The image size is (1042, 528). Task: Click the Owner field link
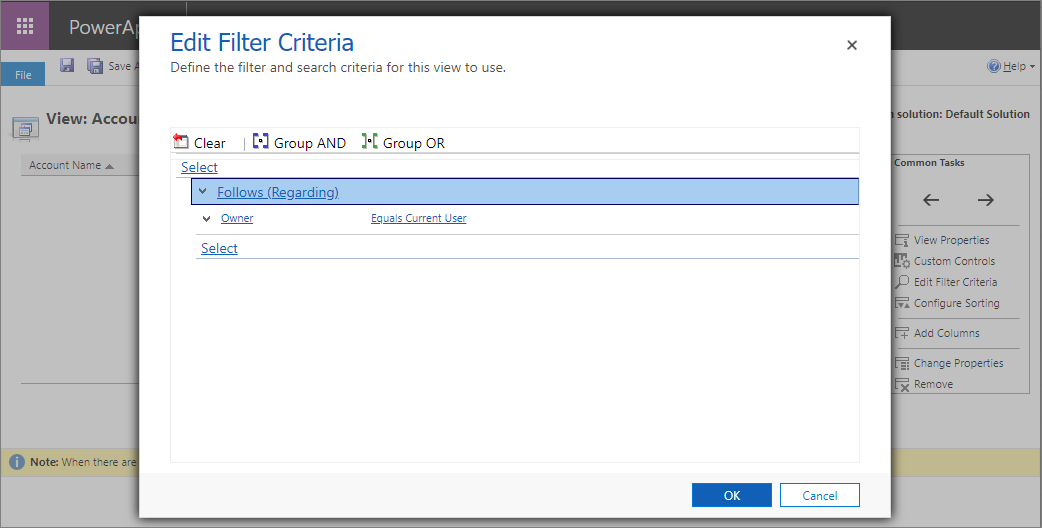click(237, 218)
